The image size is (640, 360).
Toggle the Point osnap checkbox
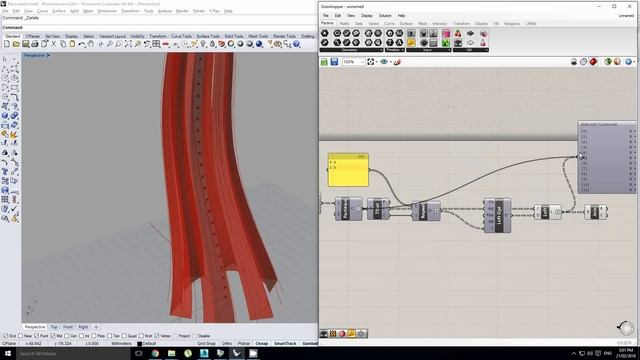pos(36,336)
